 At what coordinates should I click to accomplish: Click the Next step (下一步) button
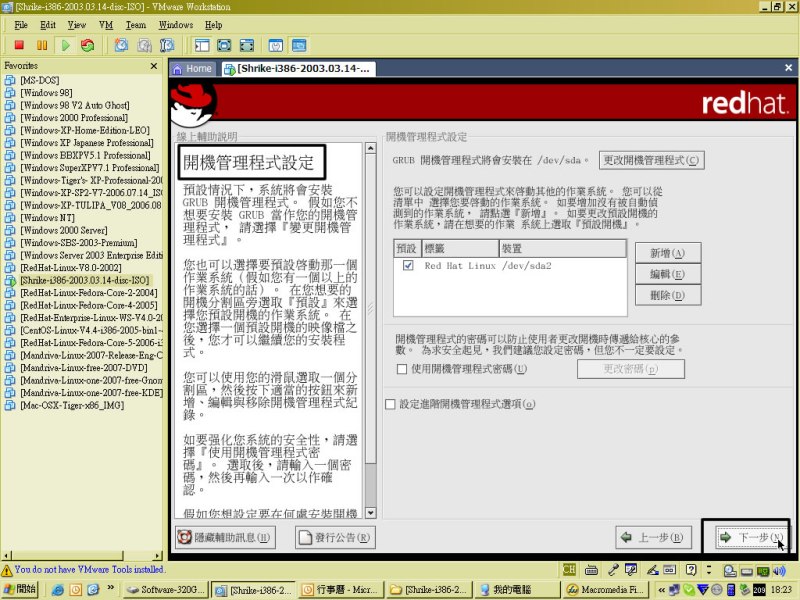pyautogui.click(x=745, y=538)
